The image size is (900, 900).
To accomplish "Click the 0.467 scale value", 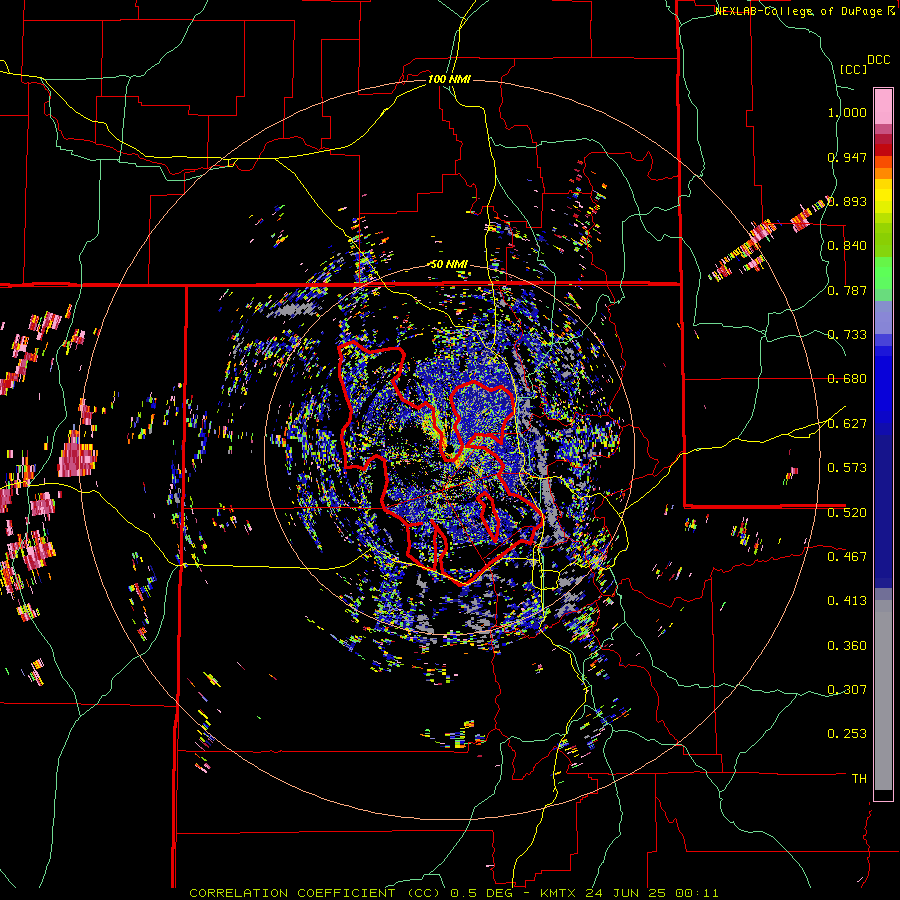I will pyautogui.click(x=847, y=556).
